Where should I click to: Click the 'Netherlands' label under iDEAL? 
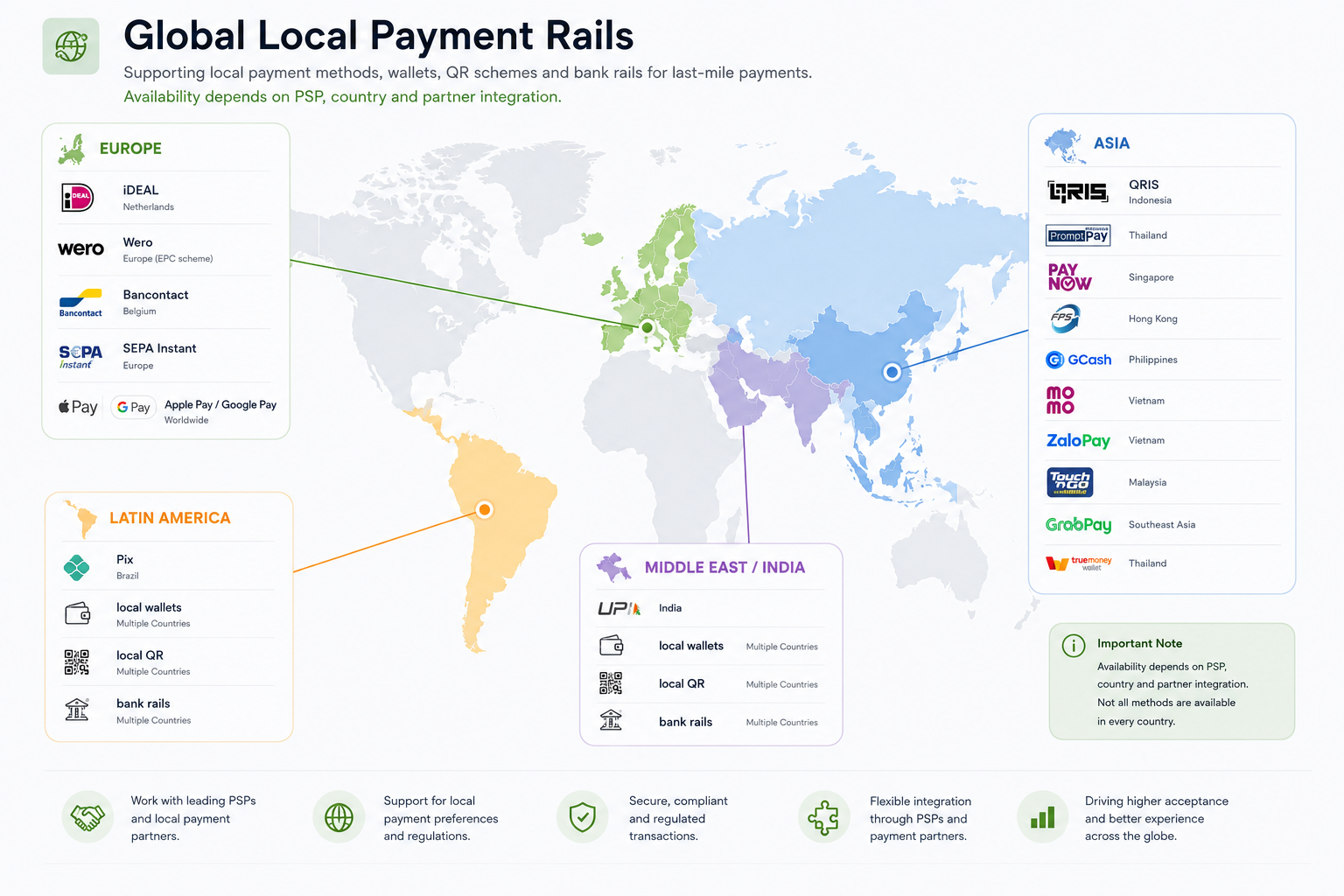coord(148,207)
